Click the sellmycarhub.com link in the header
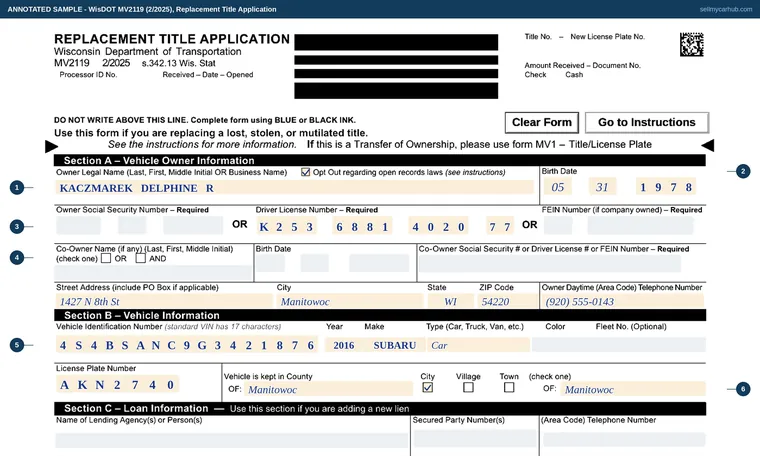The image size is (760, 456). [x=726, y=9]
